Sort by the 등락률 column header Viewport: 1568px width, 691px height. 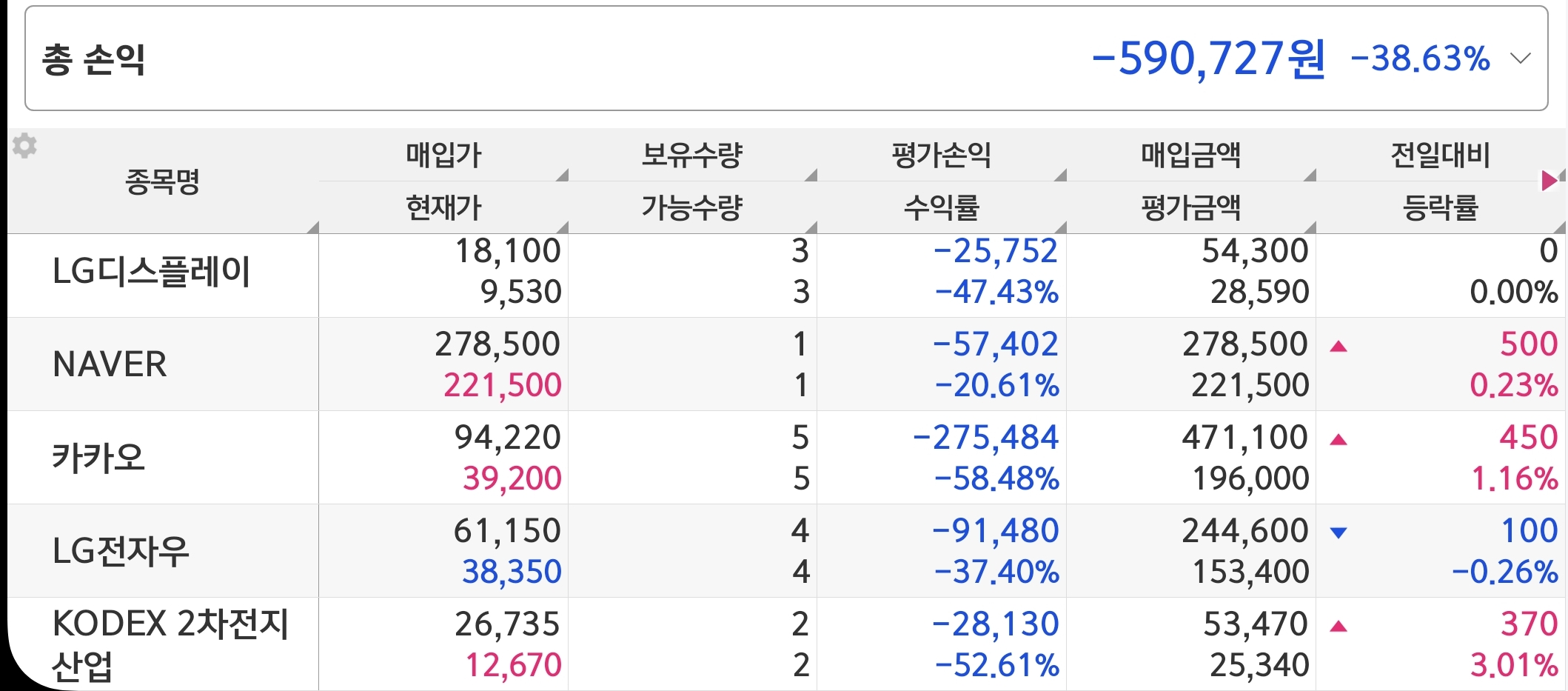[1440, 207]
